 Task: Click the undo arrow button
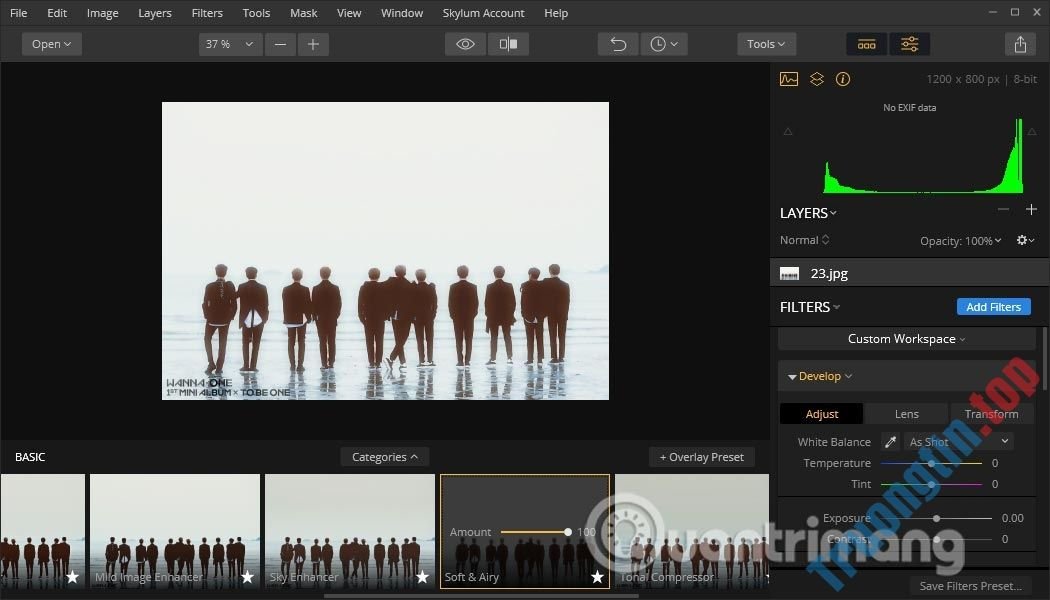click(x=618, y=44)
